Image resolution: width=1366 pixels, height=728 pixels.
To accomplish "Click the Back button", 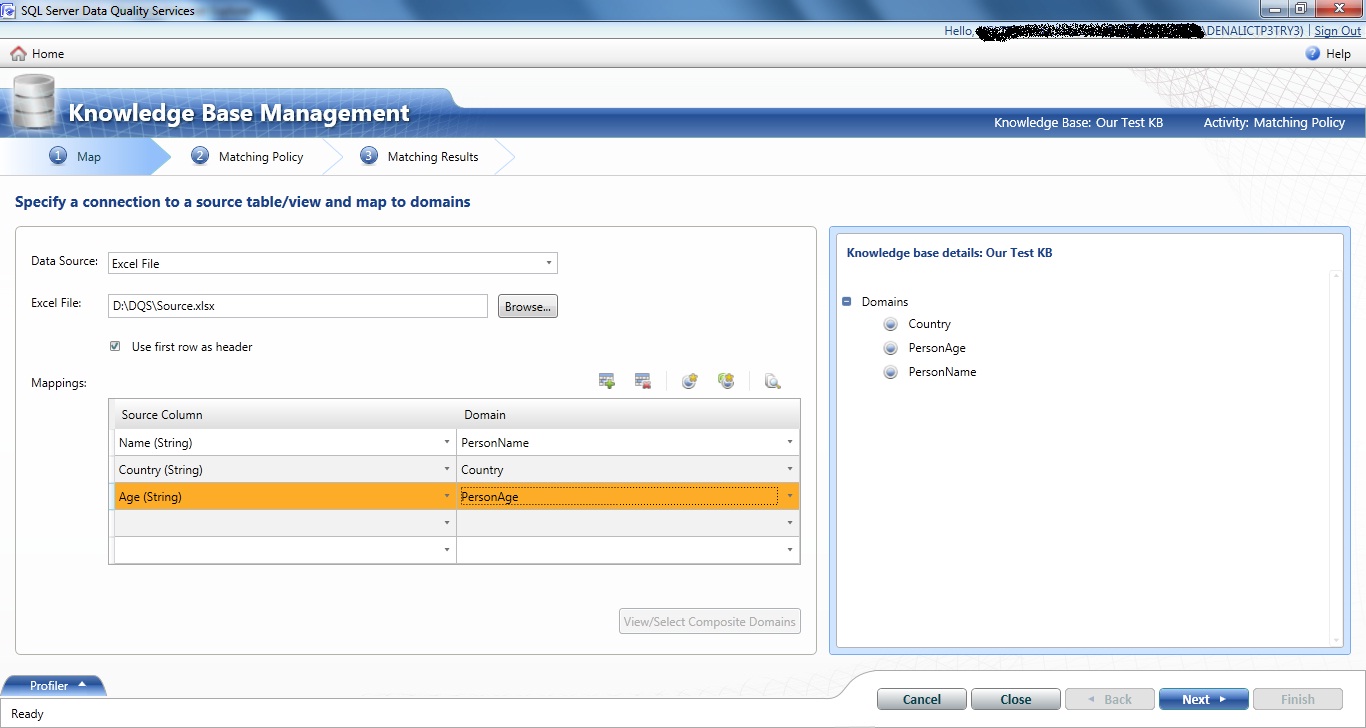I will point(1110,699).
